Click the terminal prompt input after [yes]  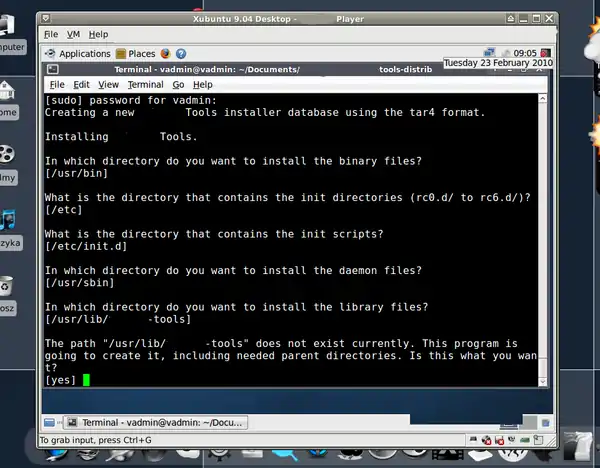(87, 380)
